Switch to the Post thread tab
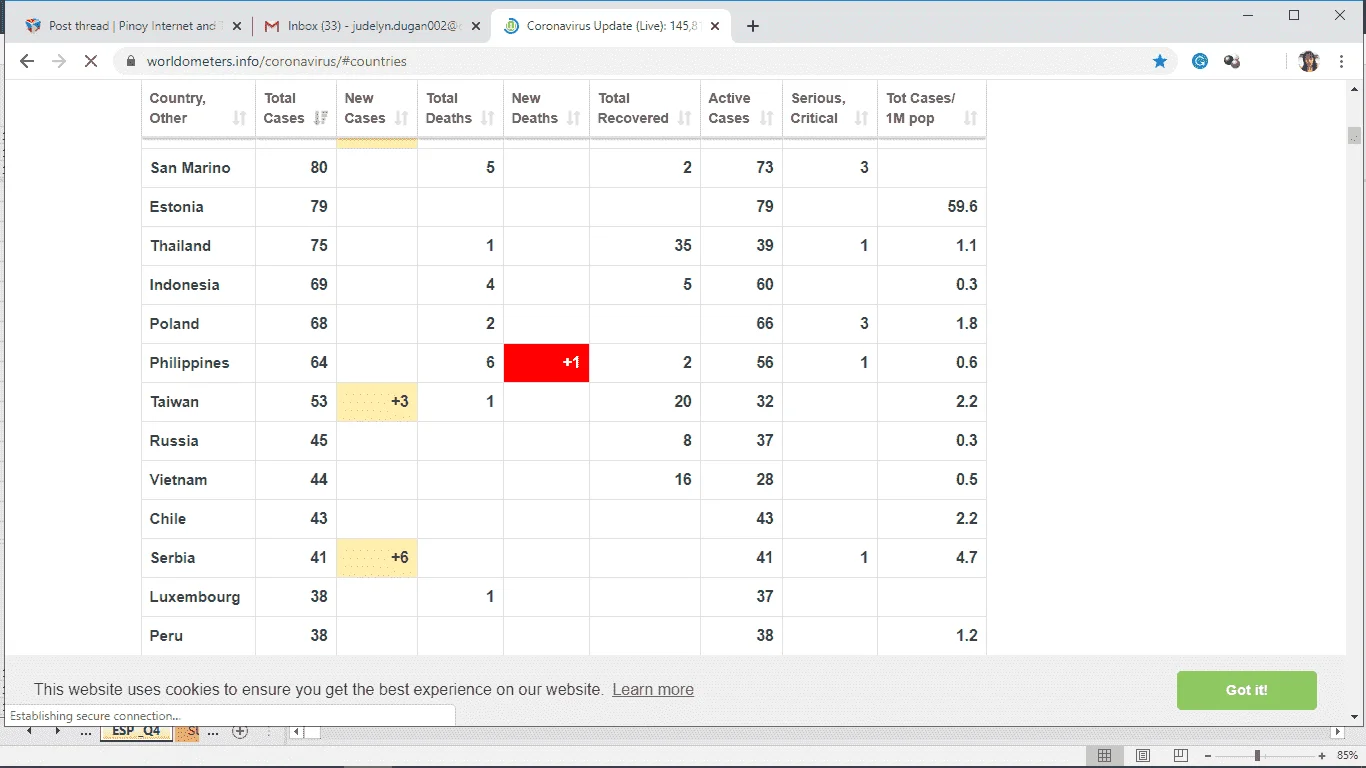Screen dimensions: 1366x768 pyautogui.click(x=130, y=26)
